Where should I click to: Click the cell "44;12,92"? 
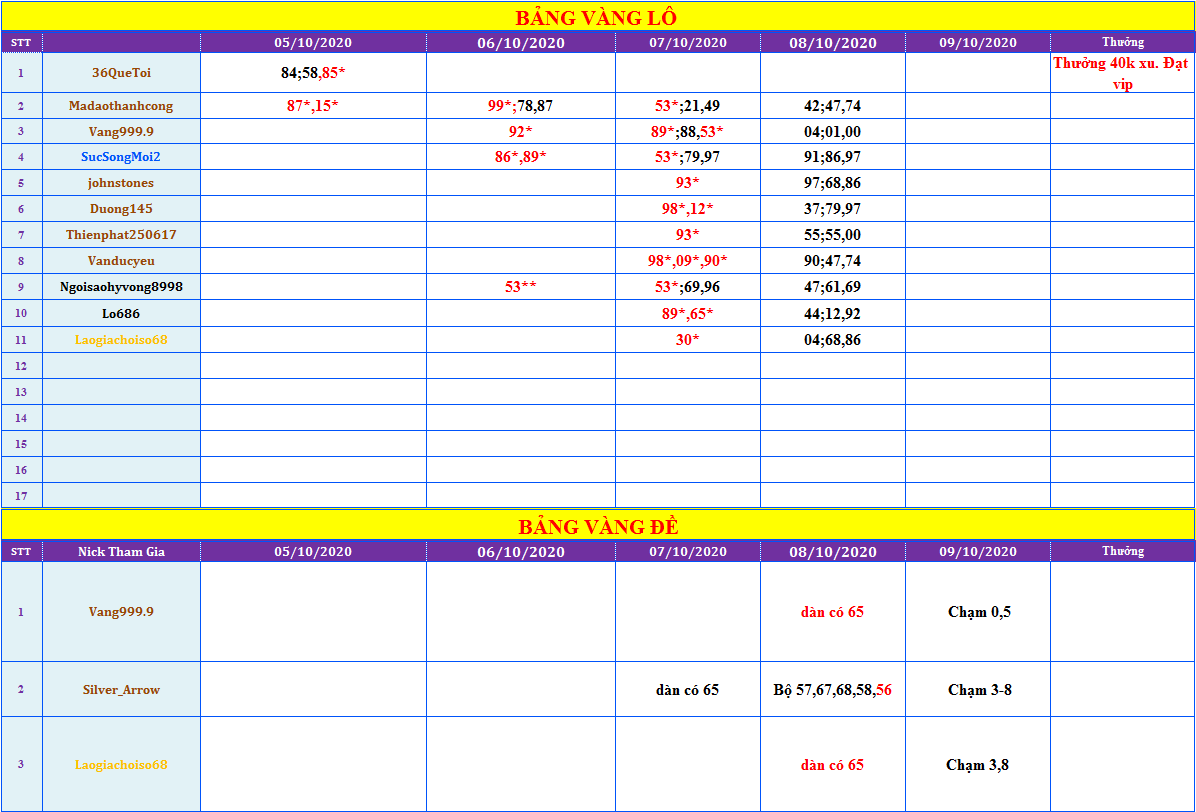tap(833, 313)
